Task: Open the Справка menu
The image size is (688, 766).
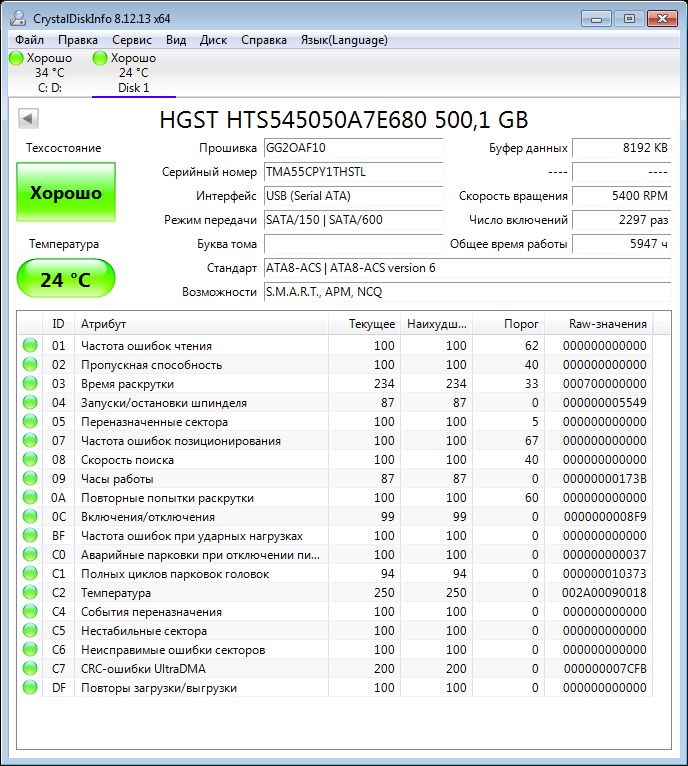Action: click(264, 40)
